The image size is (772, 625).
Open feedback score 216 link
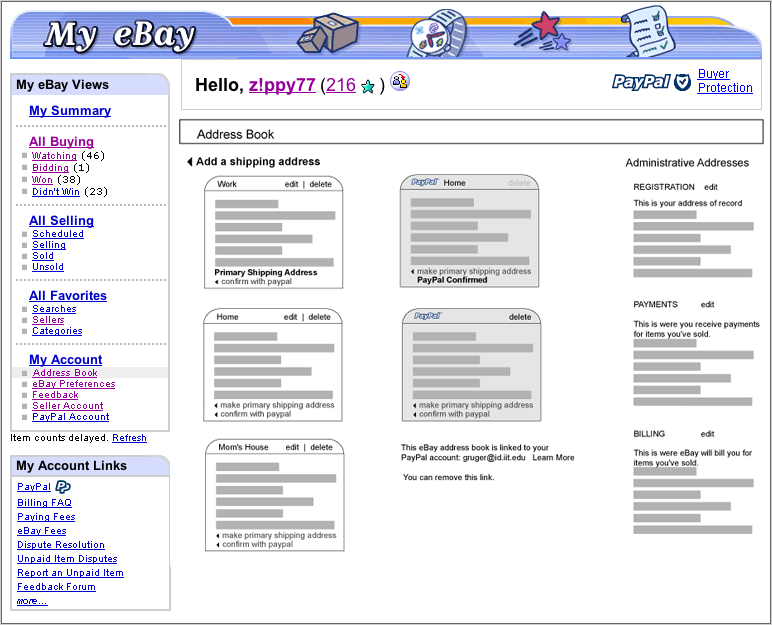point(341,85)
